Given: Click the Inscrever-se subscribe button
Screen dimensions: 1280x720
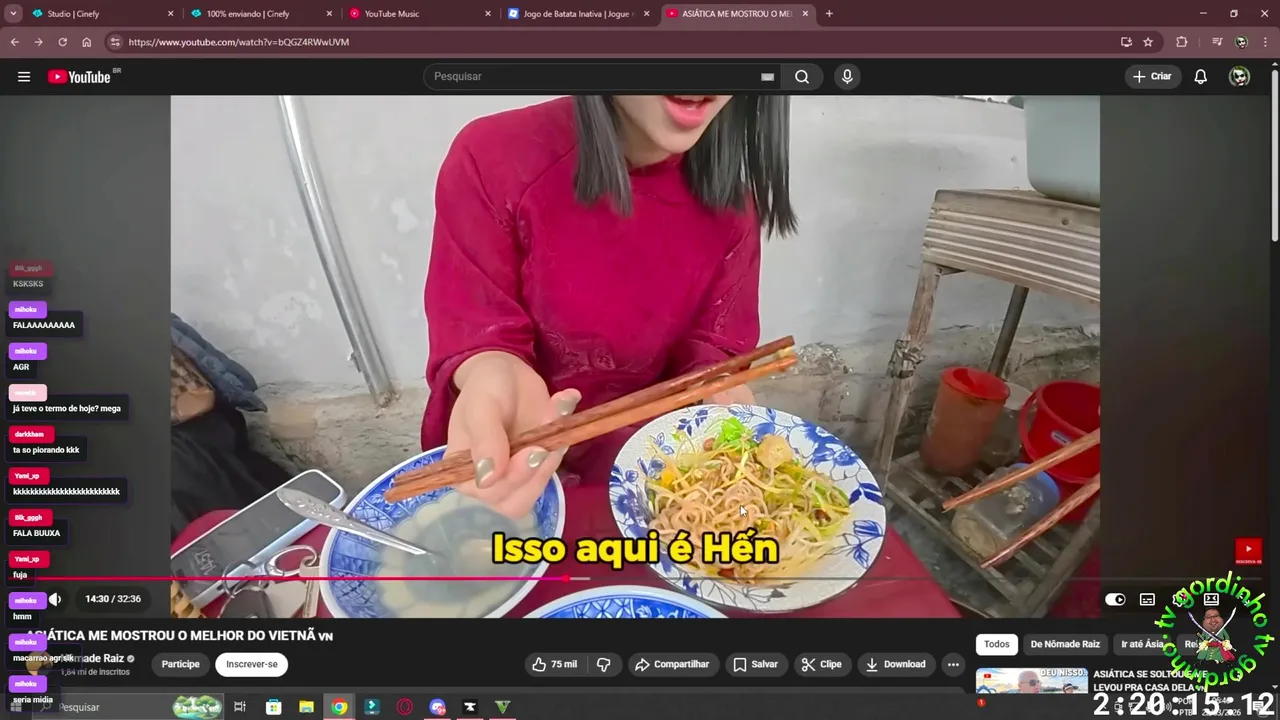Looking at the screenshot, I should pos(252,664).
